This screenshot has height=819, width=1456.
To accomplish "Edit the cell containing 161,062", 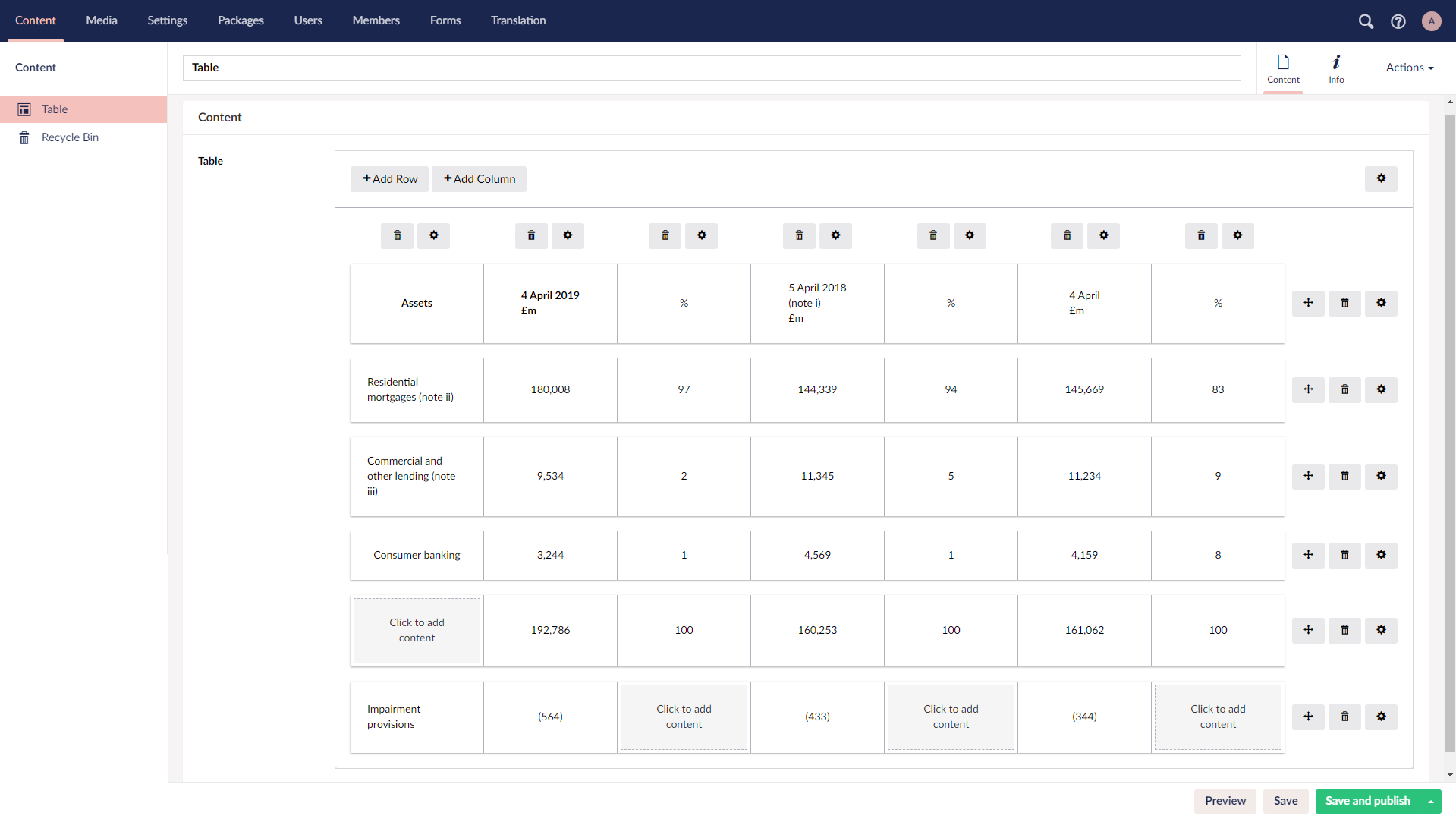I will (1084, 630).
